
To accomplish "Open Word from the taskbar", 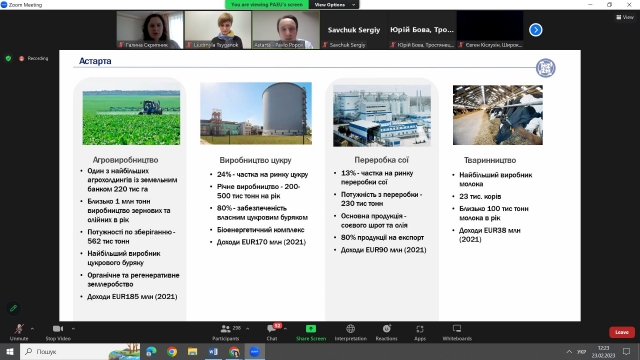I will coord(213,351).
